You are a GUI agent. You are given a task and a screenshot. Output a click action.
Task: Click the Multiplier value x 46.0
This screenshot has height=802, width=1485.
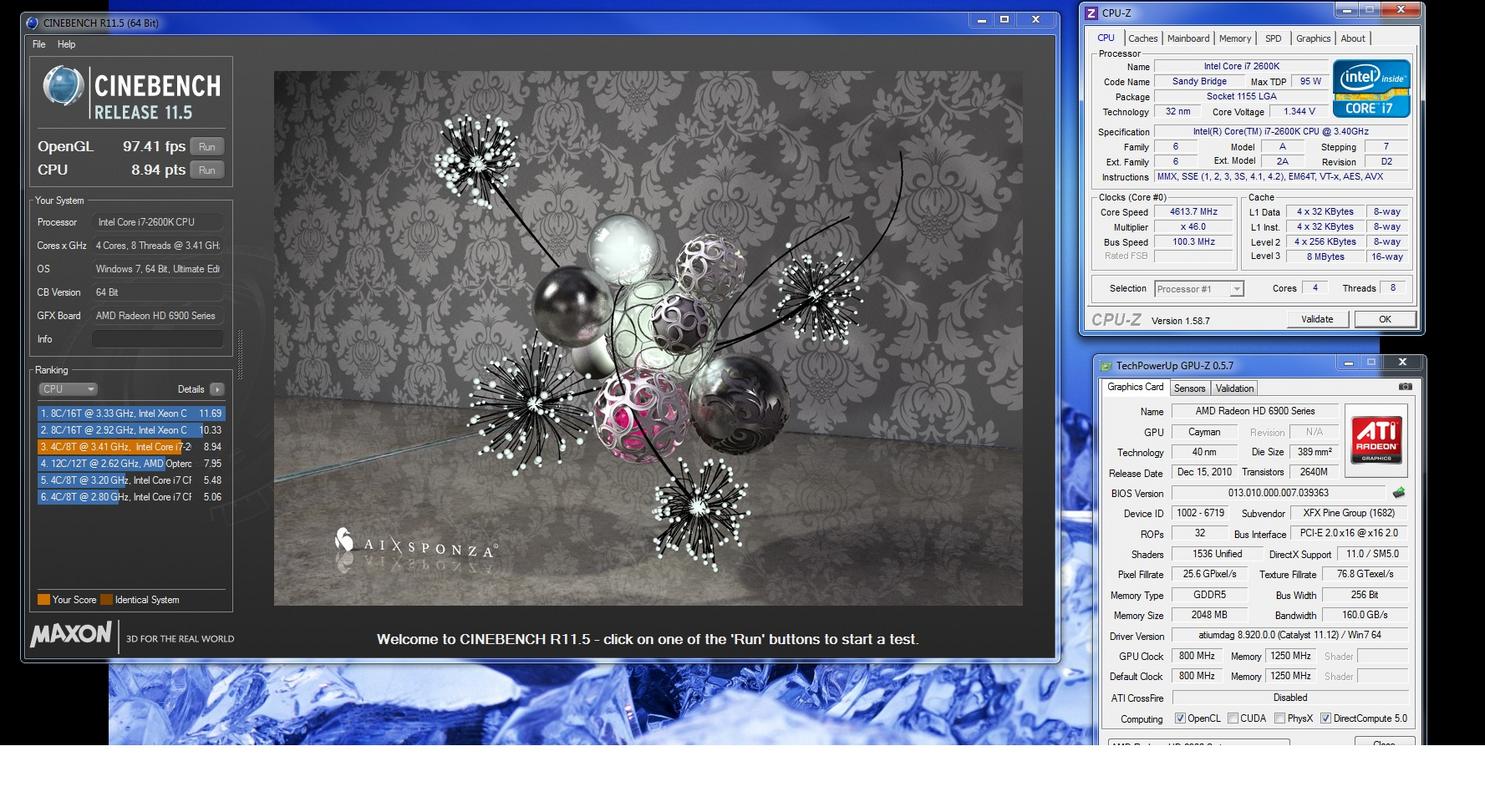point(1192,227)
